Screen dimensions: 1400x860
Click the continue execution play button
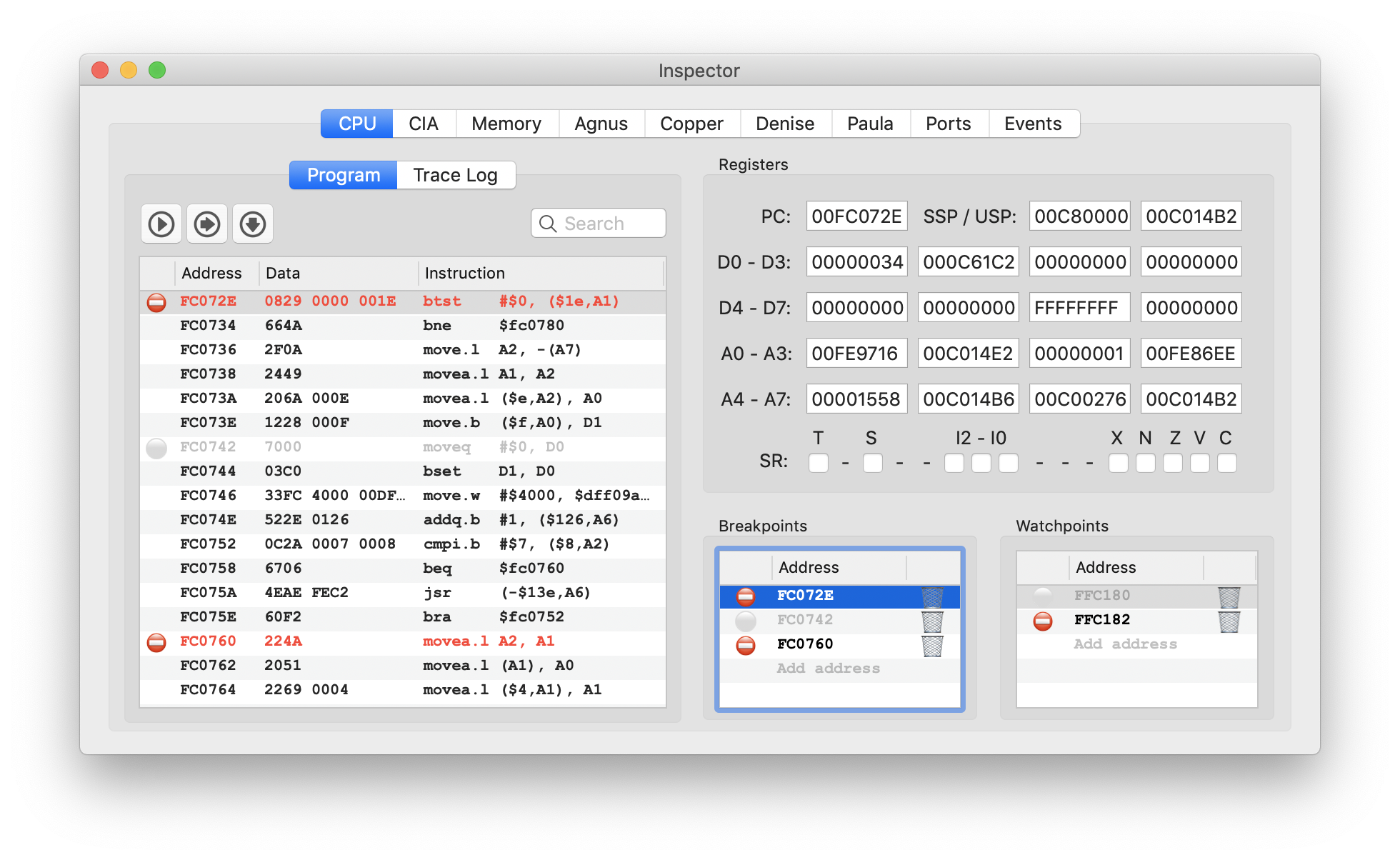click(161, 224)
